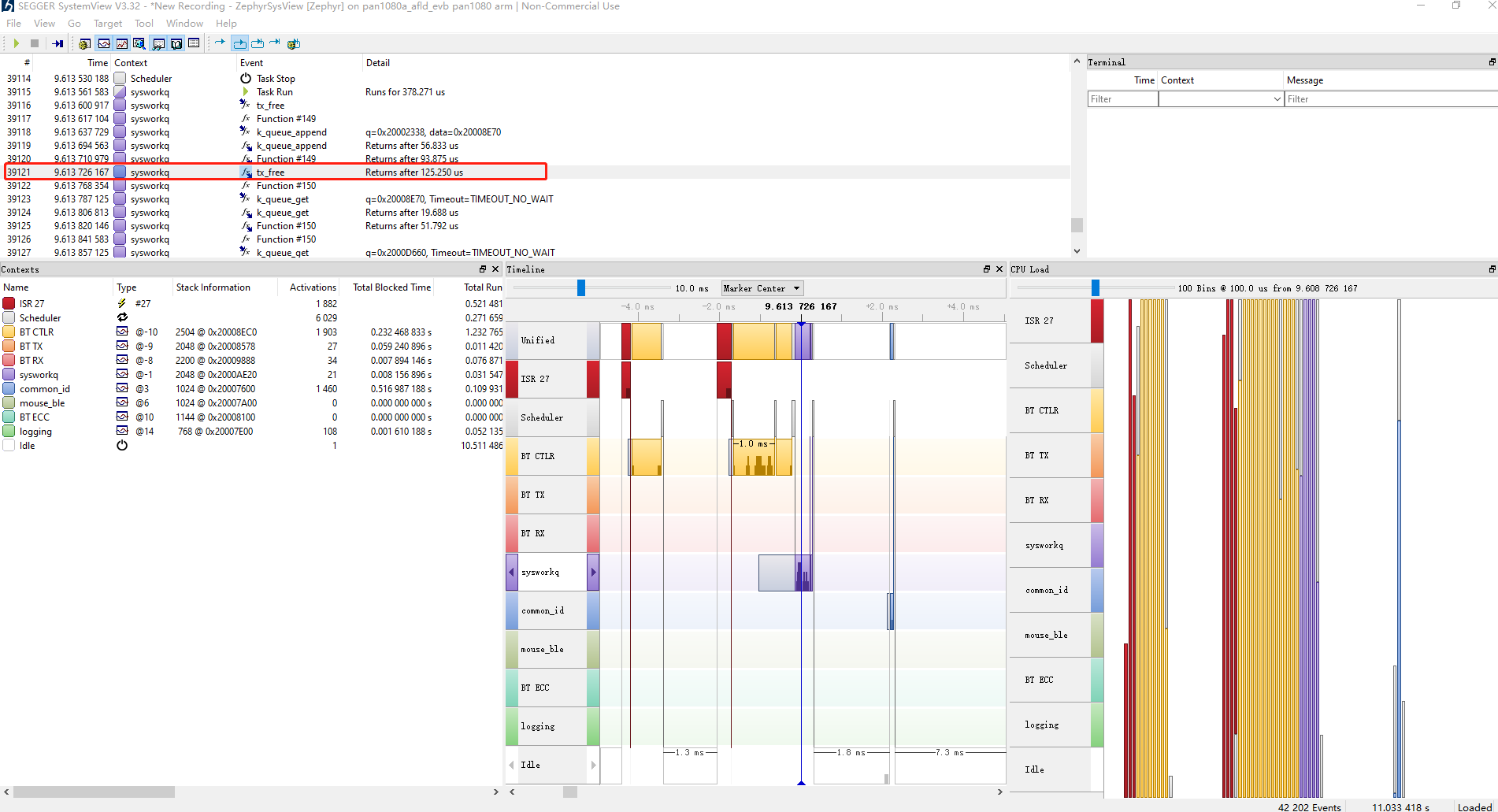
Task: Start recording with the green play button
Action: click(16, 43)
